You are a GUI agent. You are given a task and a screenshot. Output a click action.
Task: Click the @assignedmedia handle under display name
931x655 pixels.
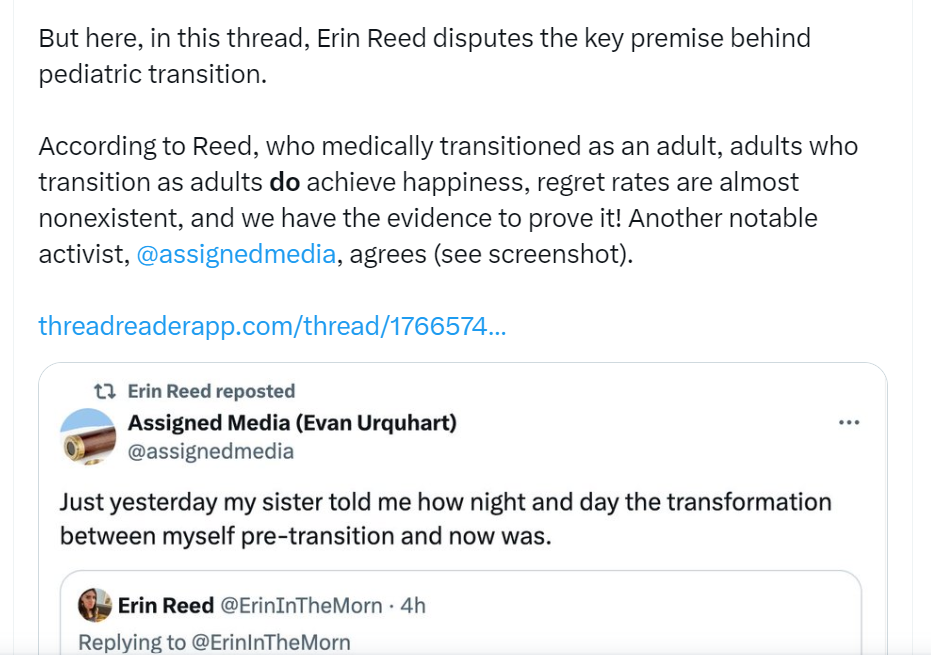(x=211, y=451)
